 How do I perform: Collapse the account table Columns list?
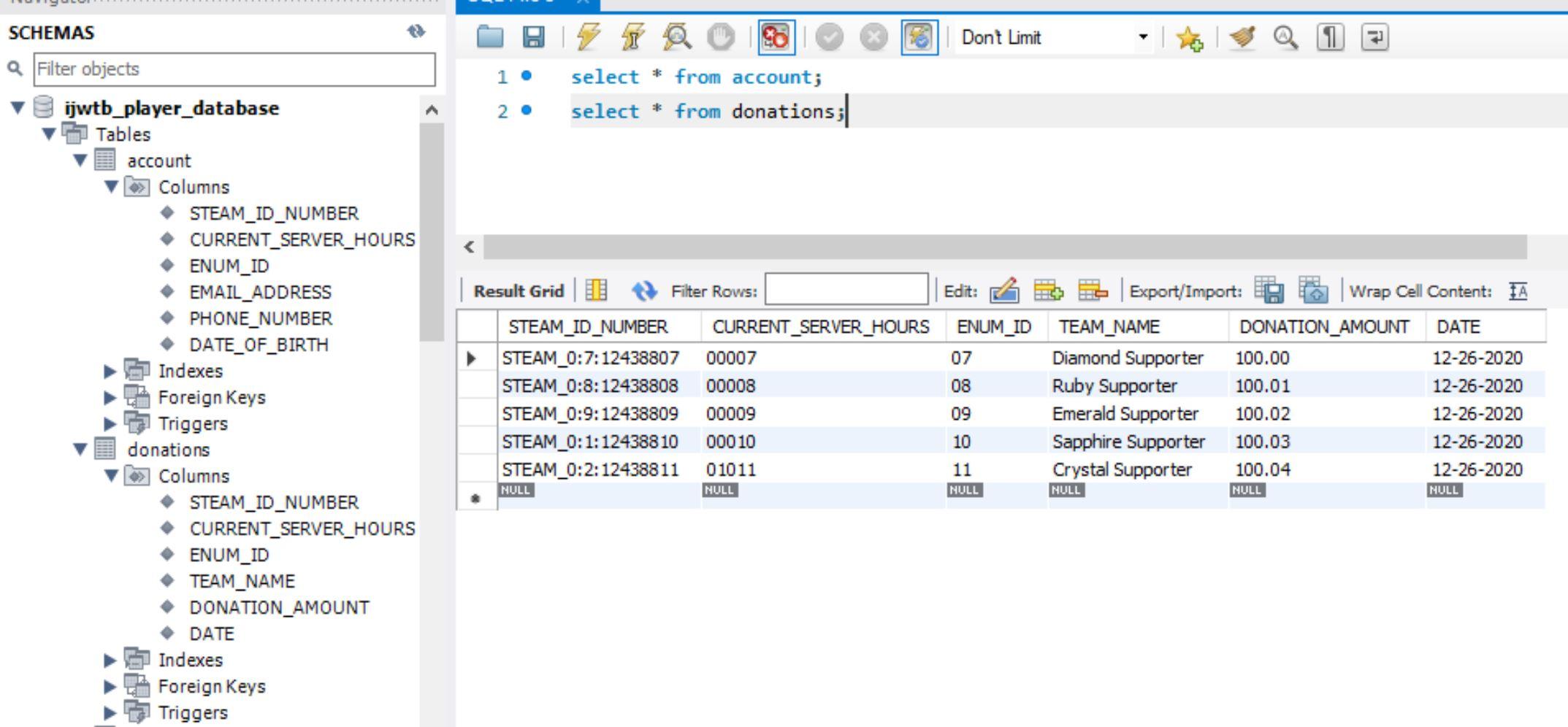pyautogui.click(x=111, y=187)
